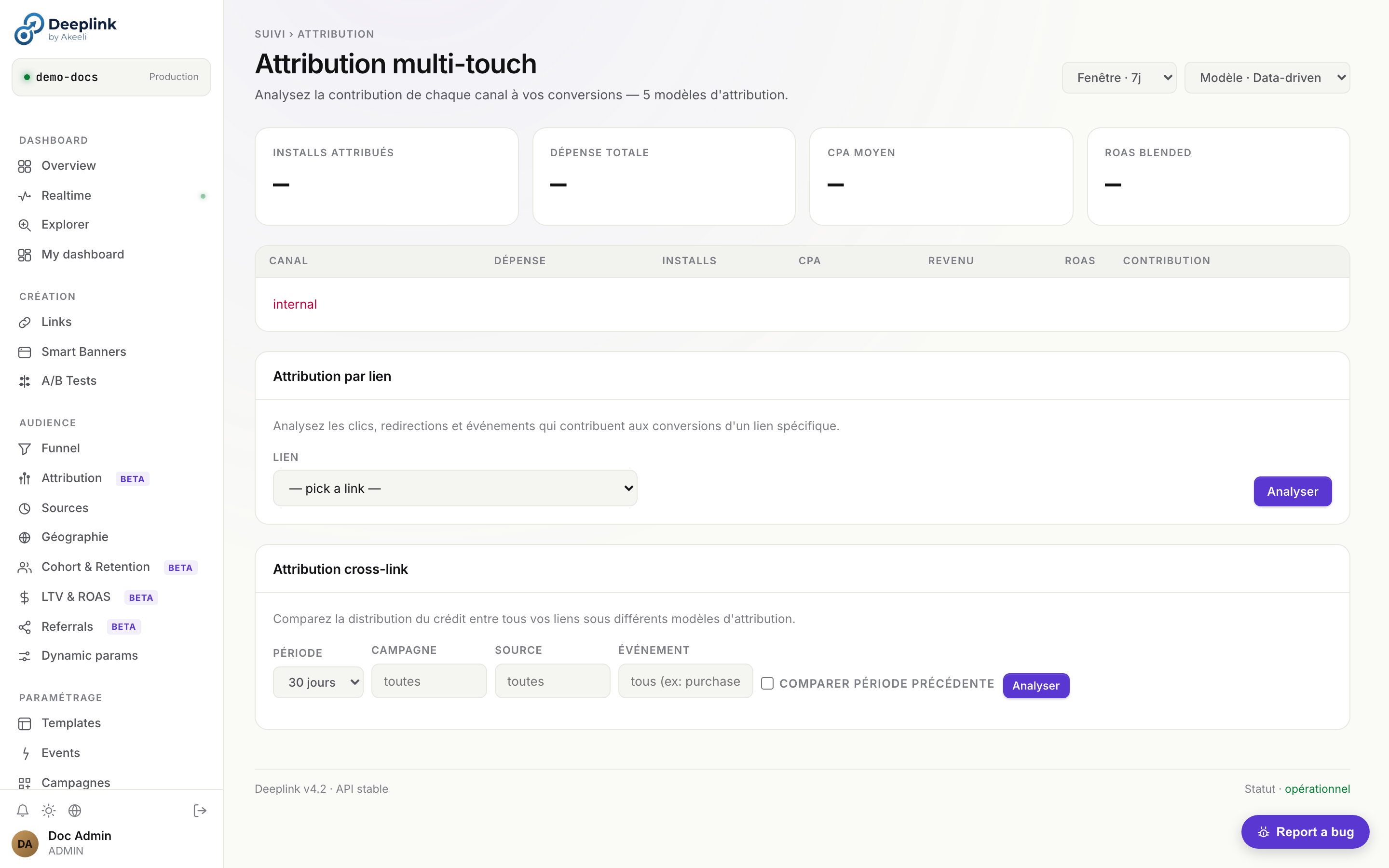Click the logout arrow icon
1389x868 pixels.
pos(200,811)
